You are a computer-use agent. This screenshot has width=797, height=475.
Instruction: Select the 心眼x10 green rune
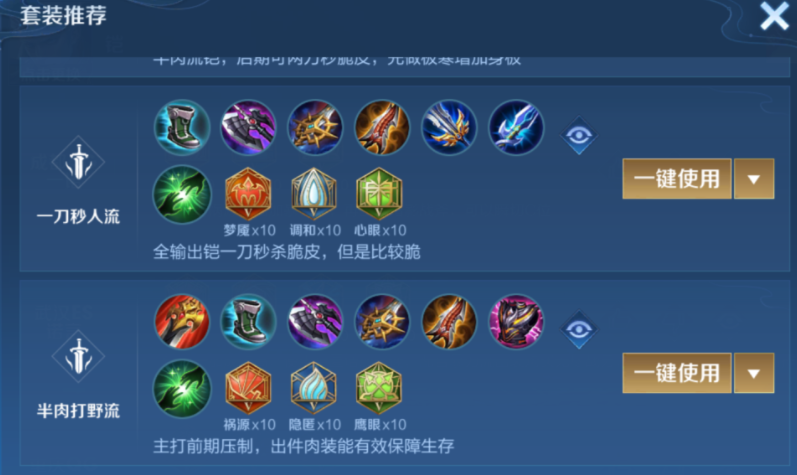[x=379, y=194]
